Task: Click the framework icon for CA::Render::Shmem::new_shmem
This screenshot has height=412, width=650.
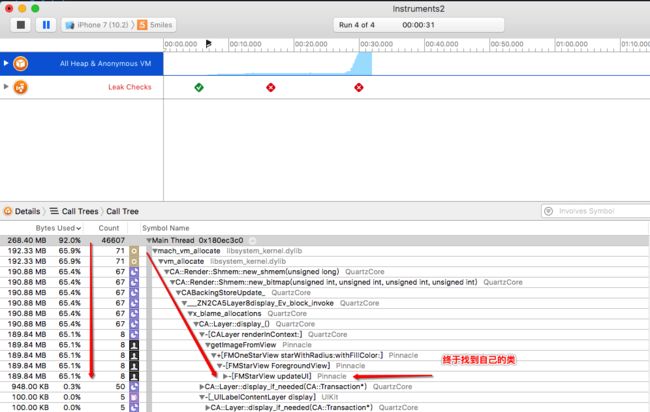Action: click(x=134, y=272)
